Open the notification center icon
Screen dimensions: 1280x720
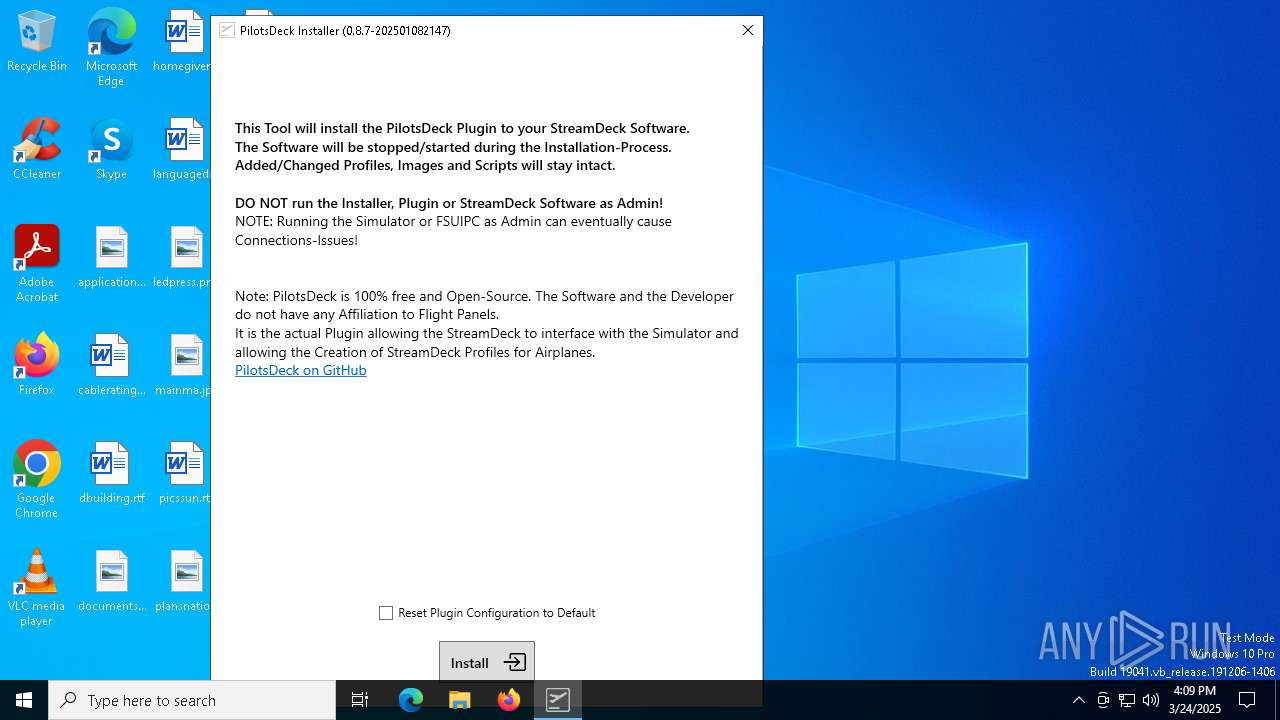point(1247,700)
